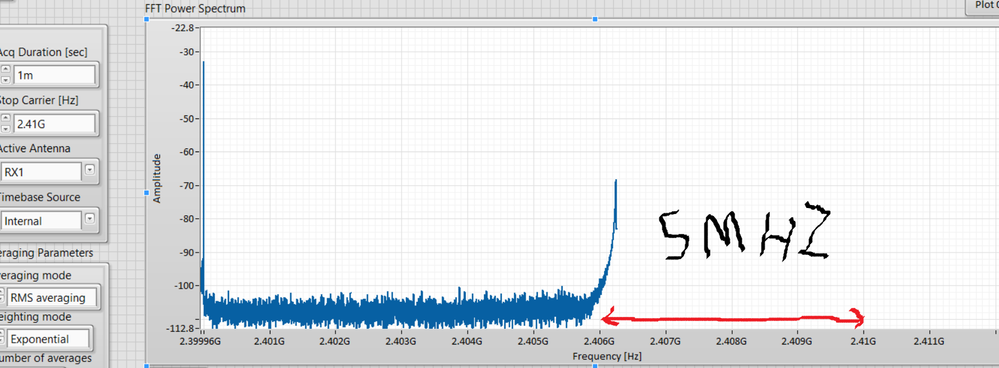
Task: Click the spectrum peak near 2.406G
Action: pyautogui.click(x=615, y=182)
